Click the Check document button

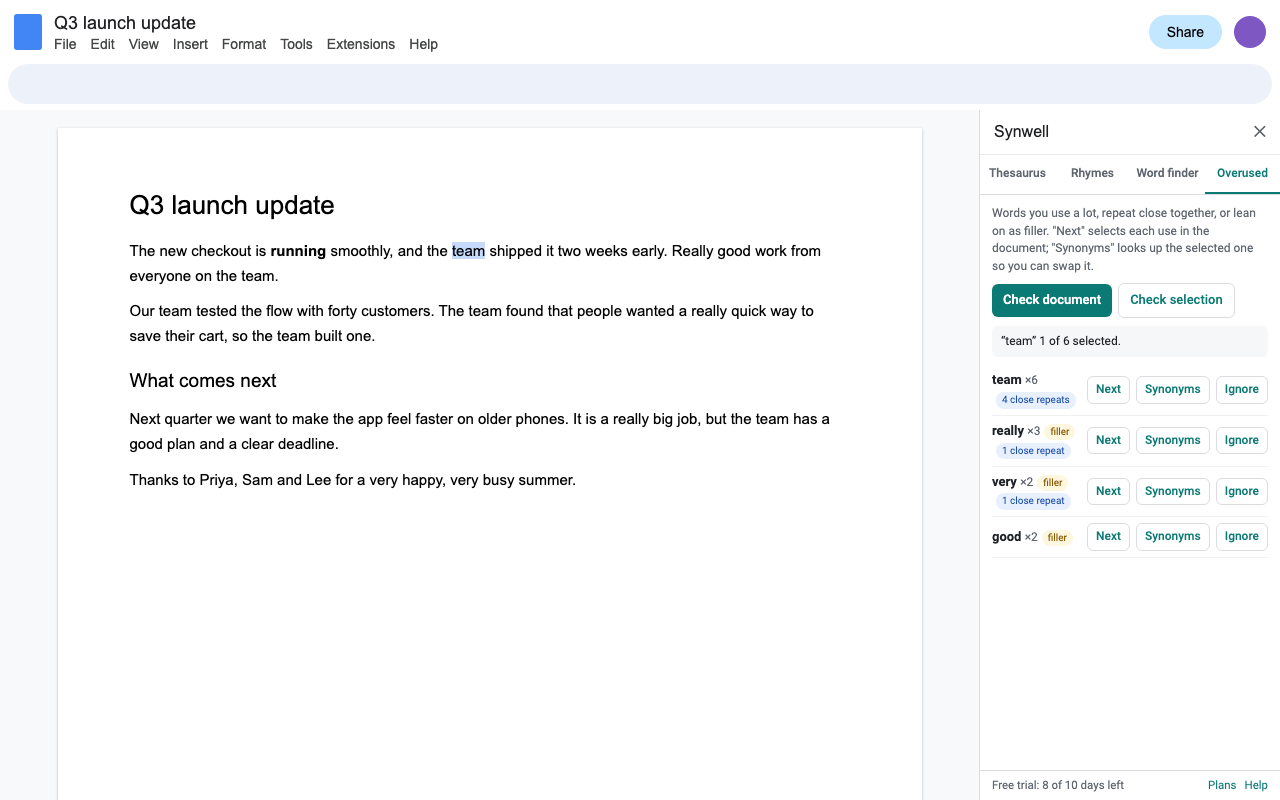tap(1051, 300)
